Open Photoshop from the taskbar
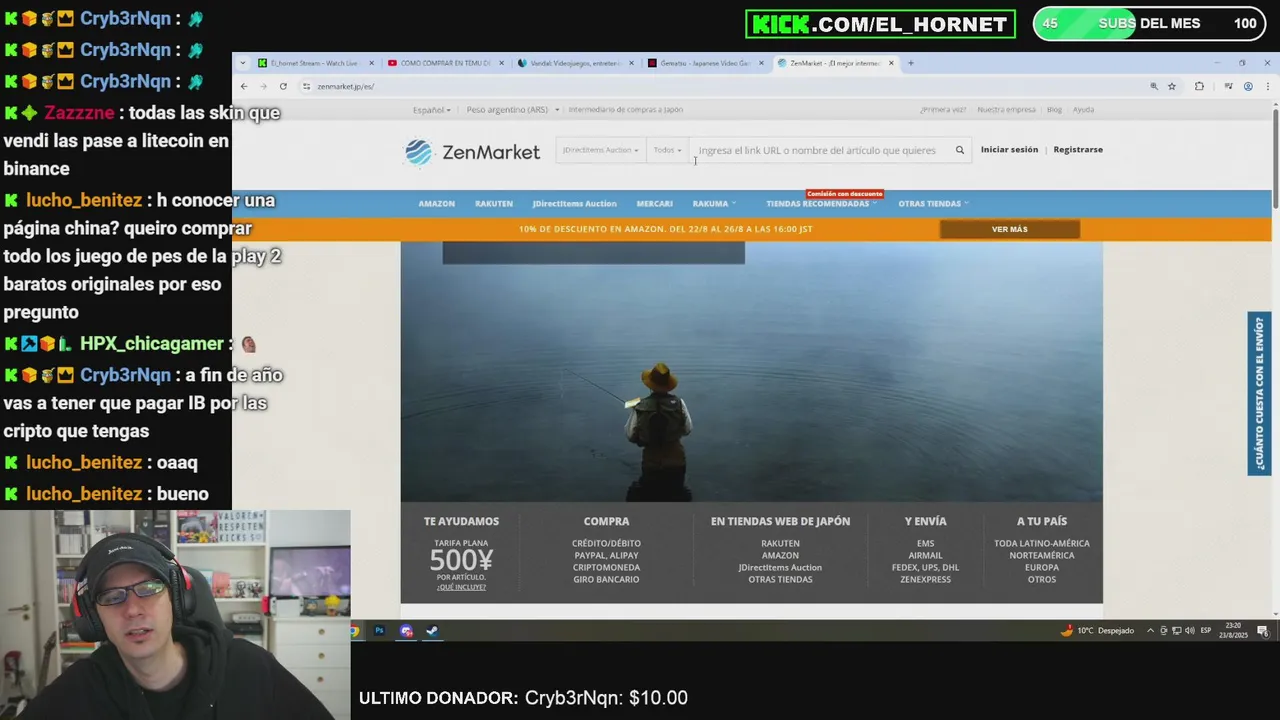The width and height of the screenshot is (1280, 720). coord(379,631)
